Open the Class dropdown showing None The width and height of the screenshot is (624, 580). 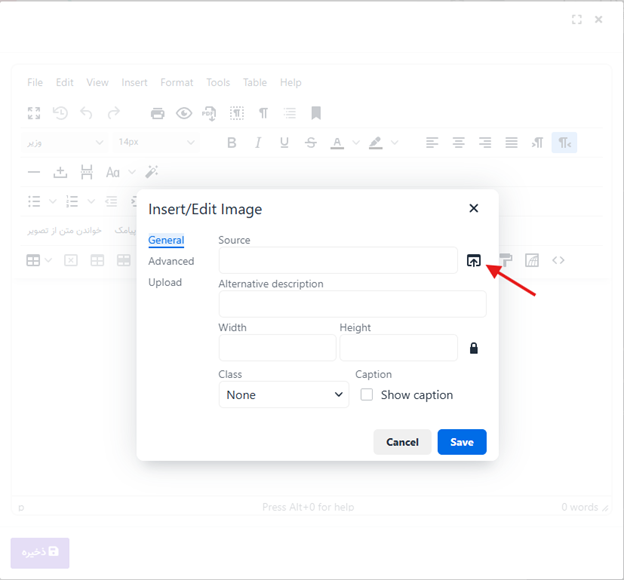[283, 395]
